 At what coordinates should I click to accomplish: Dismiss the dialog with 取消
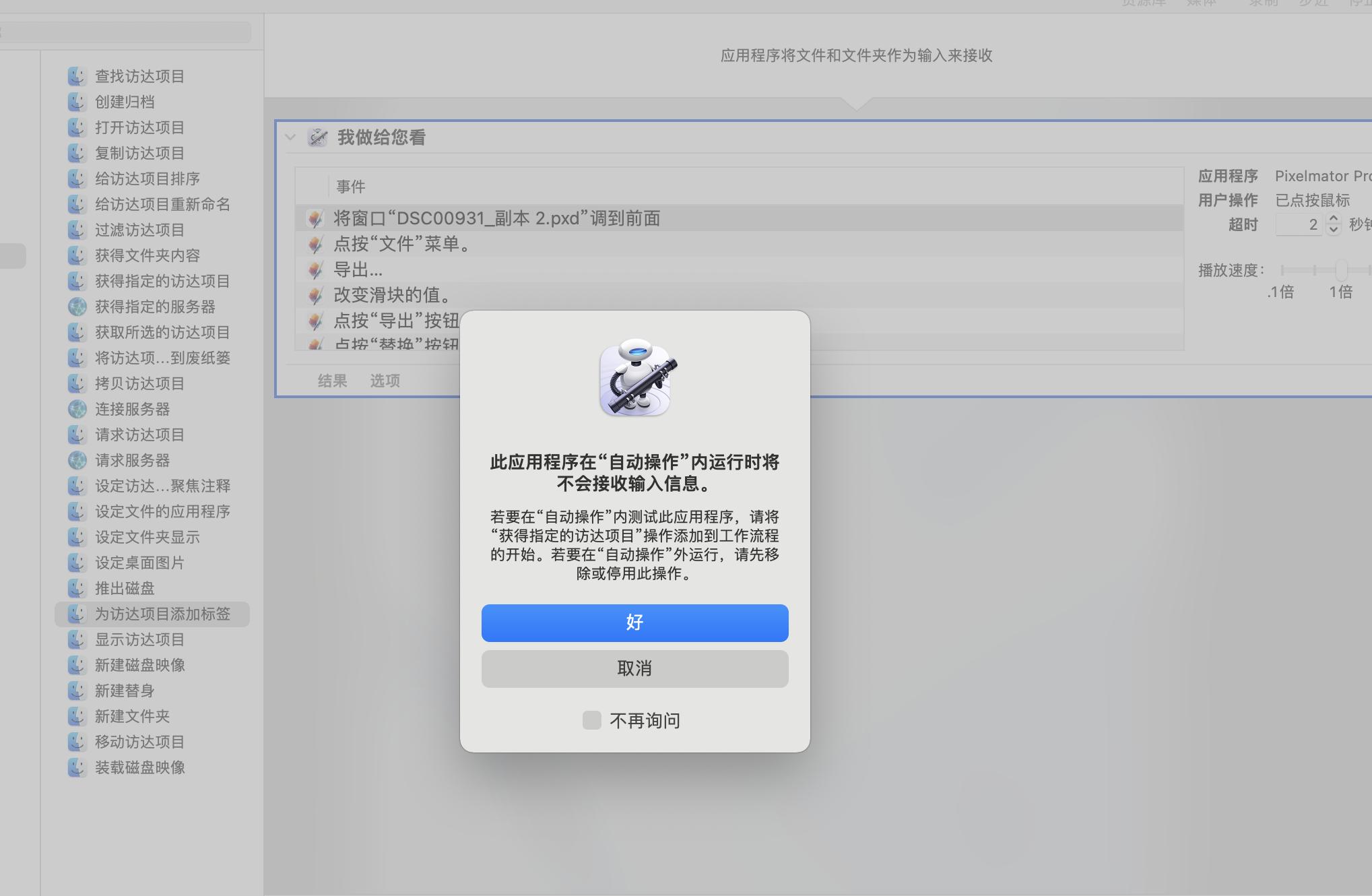click(634, 668)
